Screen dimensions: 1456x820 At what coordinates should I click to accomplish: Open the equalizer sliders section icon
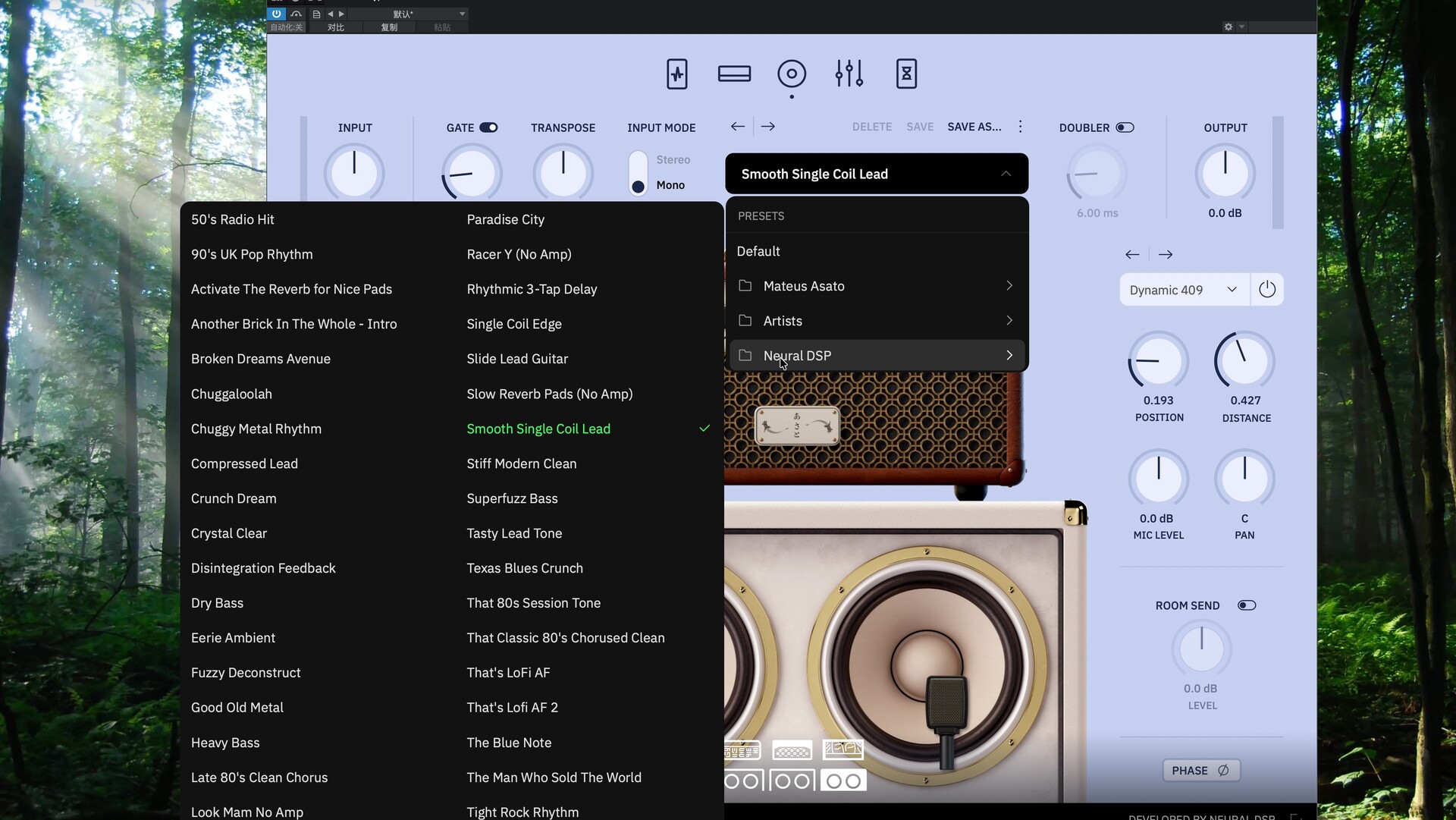(849, 74)
